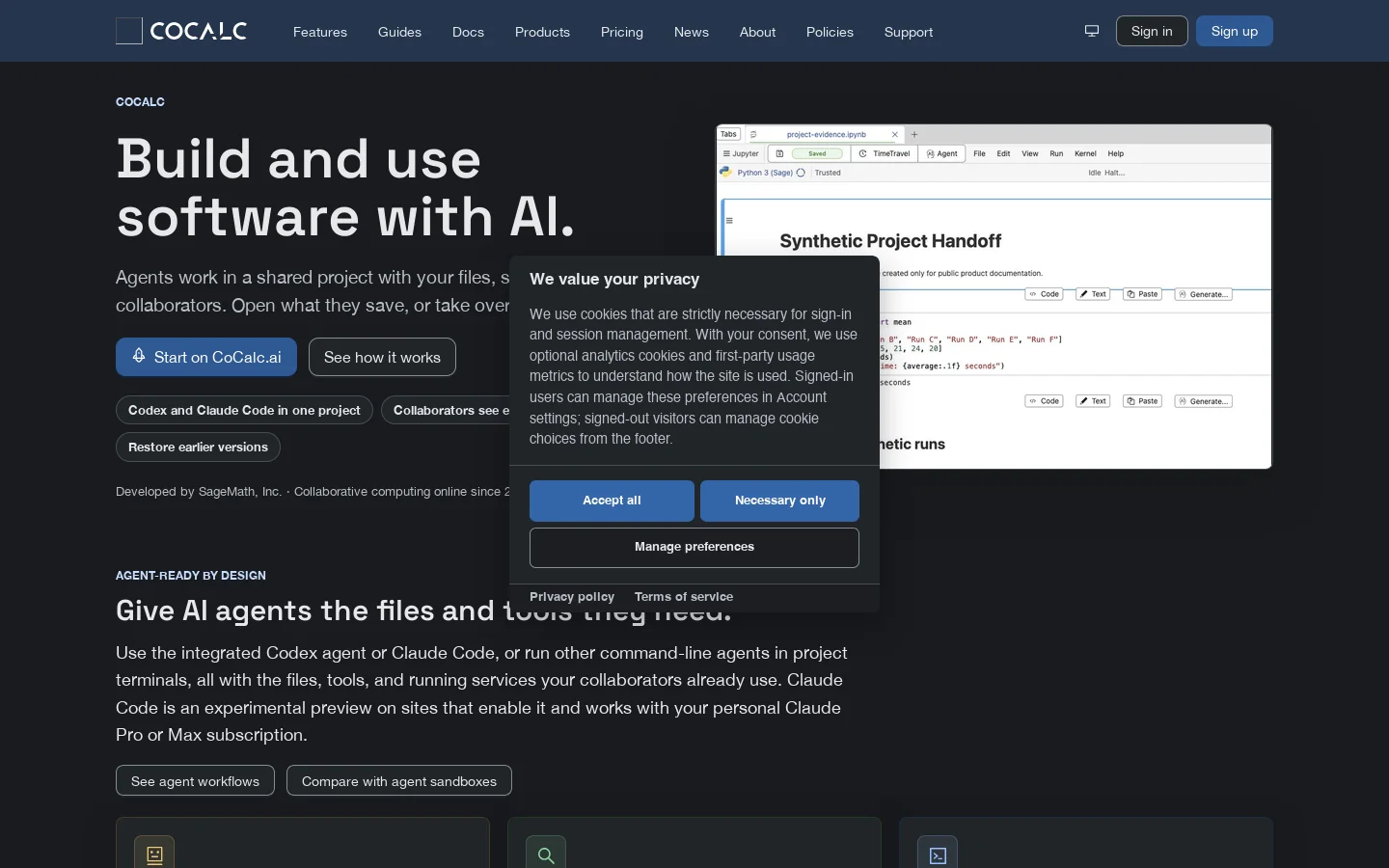This screenshot has width=1389, height=868.
Task: Click the monitor display-mode icon in header
Action: tap(1092, 31)
